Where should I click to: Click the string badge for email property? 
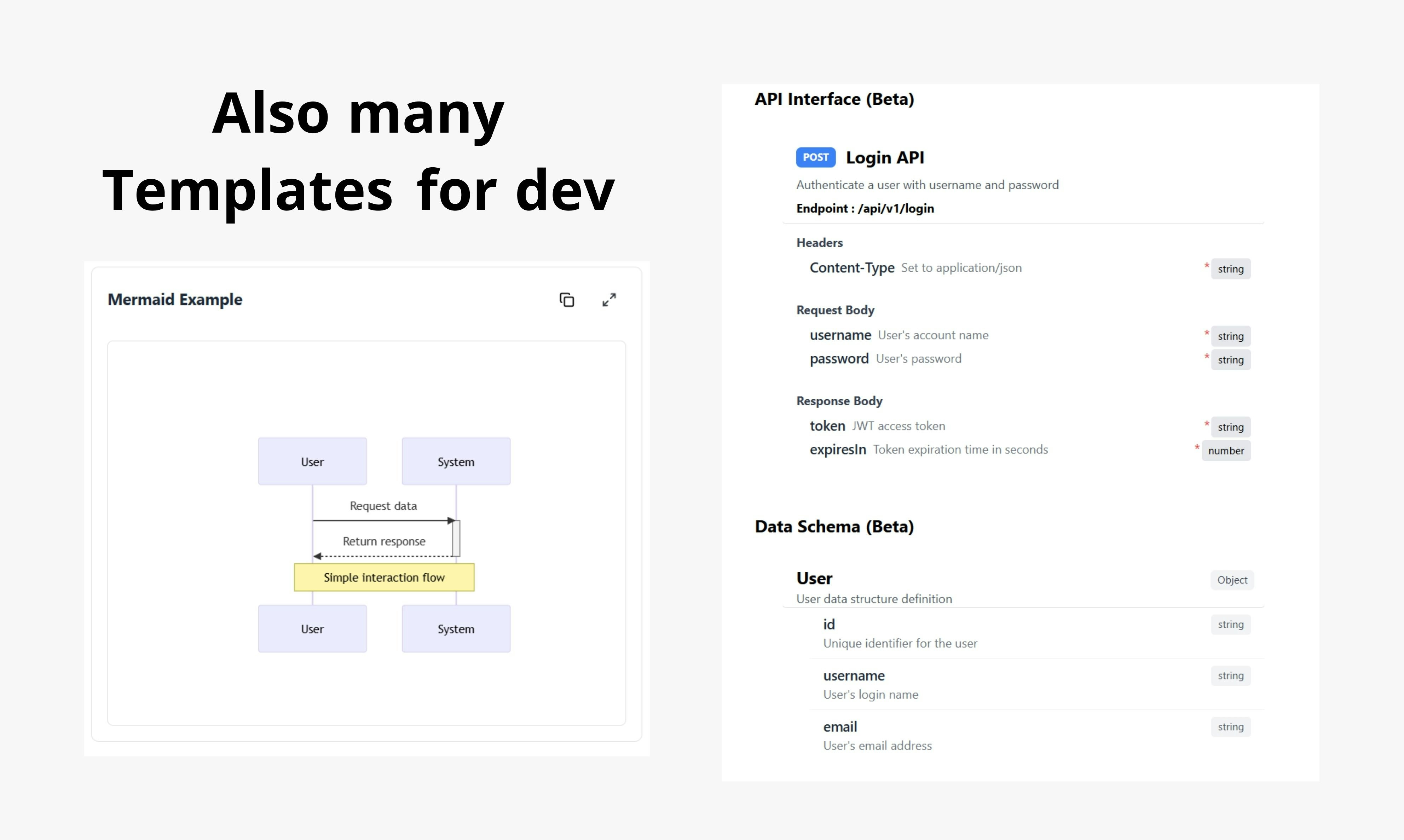[x=1231, y=727]
